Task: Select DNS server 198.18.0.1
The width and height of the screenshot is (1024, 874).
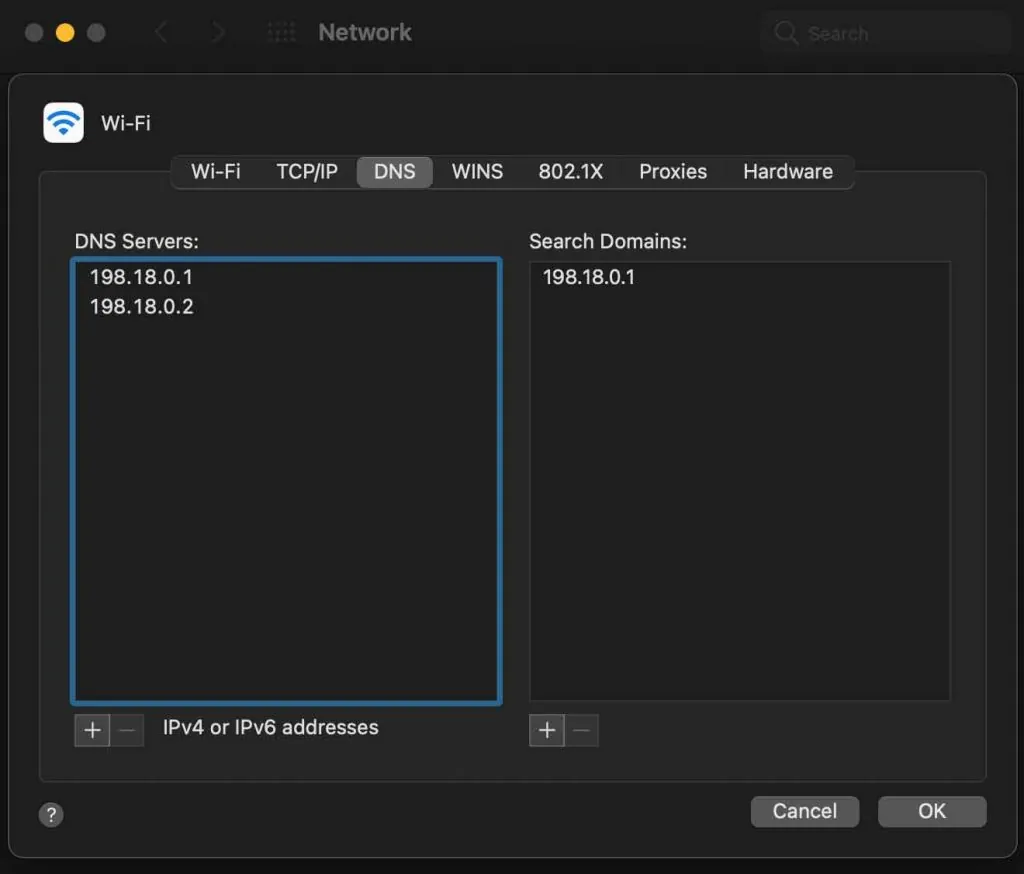Action: tap(286, 277)
